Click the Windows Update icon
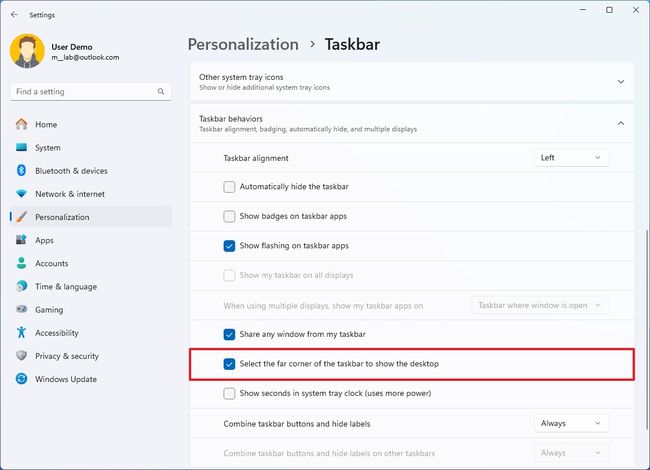This screenshot has width=650, height=470. 21,379
